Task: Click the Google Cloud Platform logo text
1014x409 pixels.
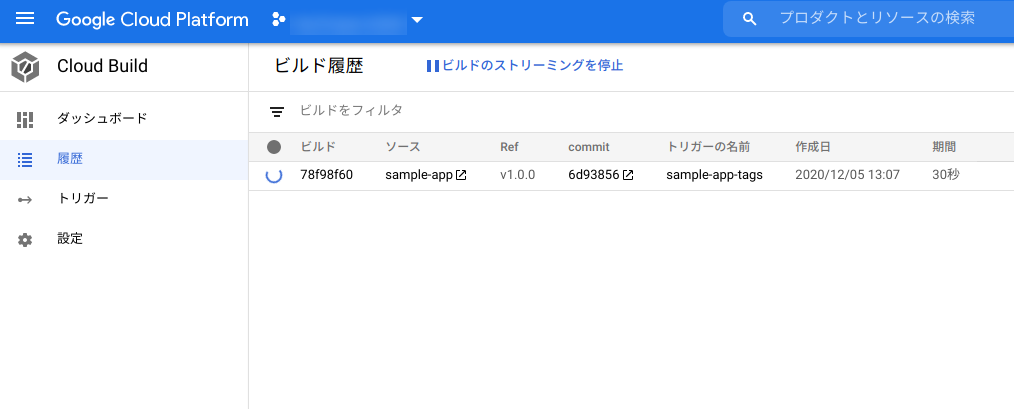Action: (x=152, y=19)
